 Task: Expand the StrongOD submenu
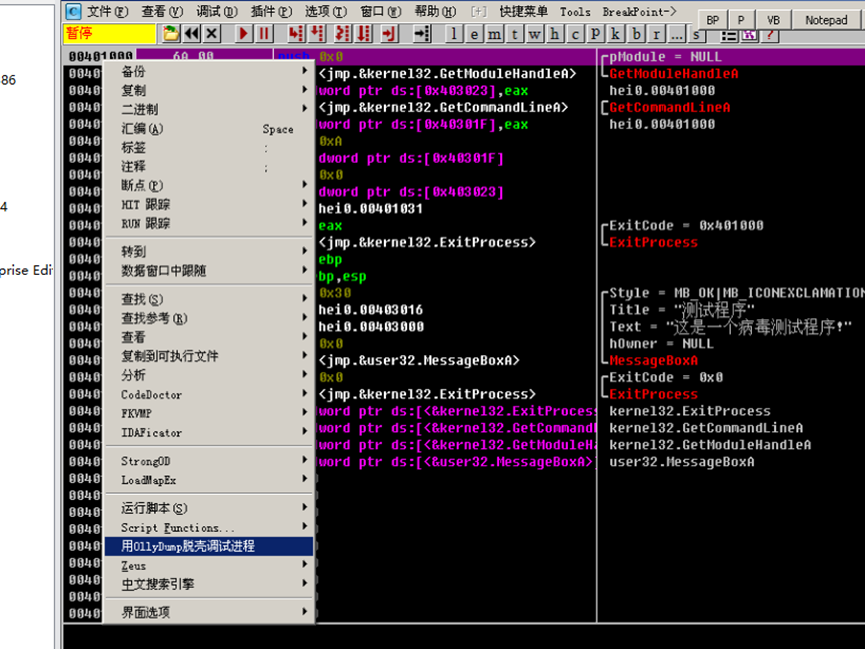pyautogui.click(x=209, y=461)
